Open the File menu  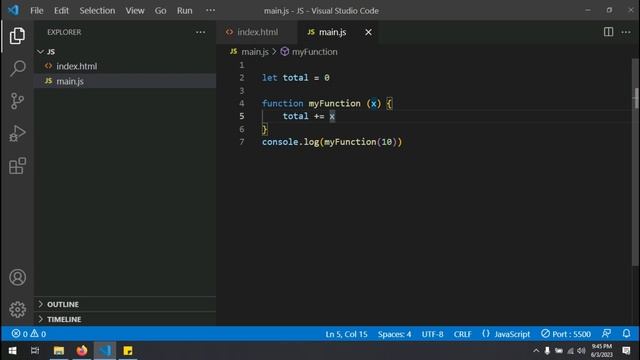[36, 11]
